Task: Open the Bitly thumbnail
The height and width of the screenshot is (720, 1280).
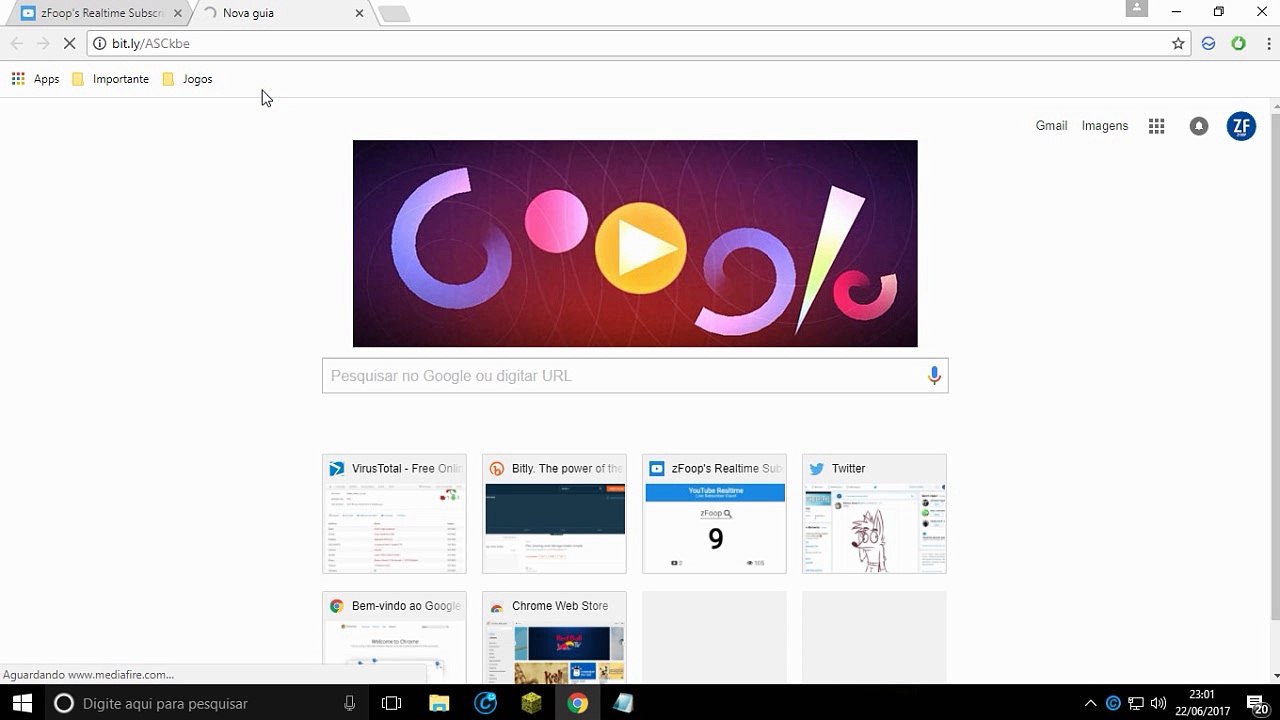Action: (554, 514)
